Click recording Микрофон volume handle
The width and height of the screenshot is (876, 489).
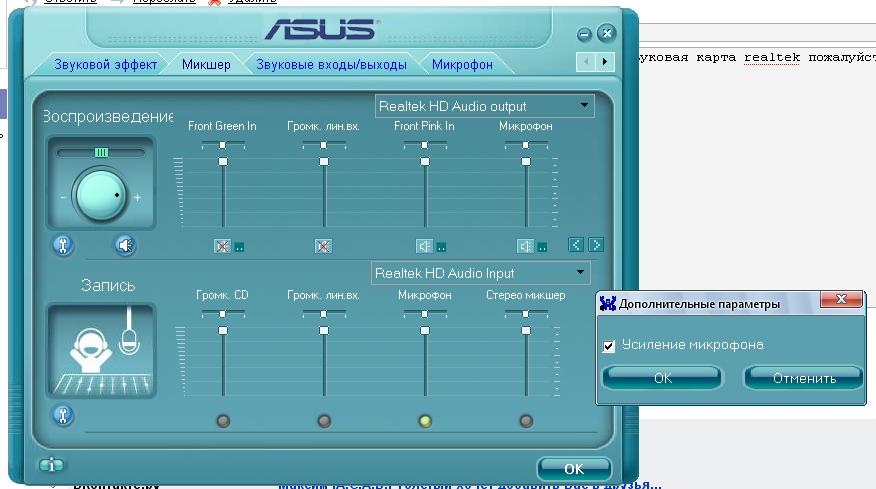[x=425, y=330]
